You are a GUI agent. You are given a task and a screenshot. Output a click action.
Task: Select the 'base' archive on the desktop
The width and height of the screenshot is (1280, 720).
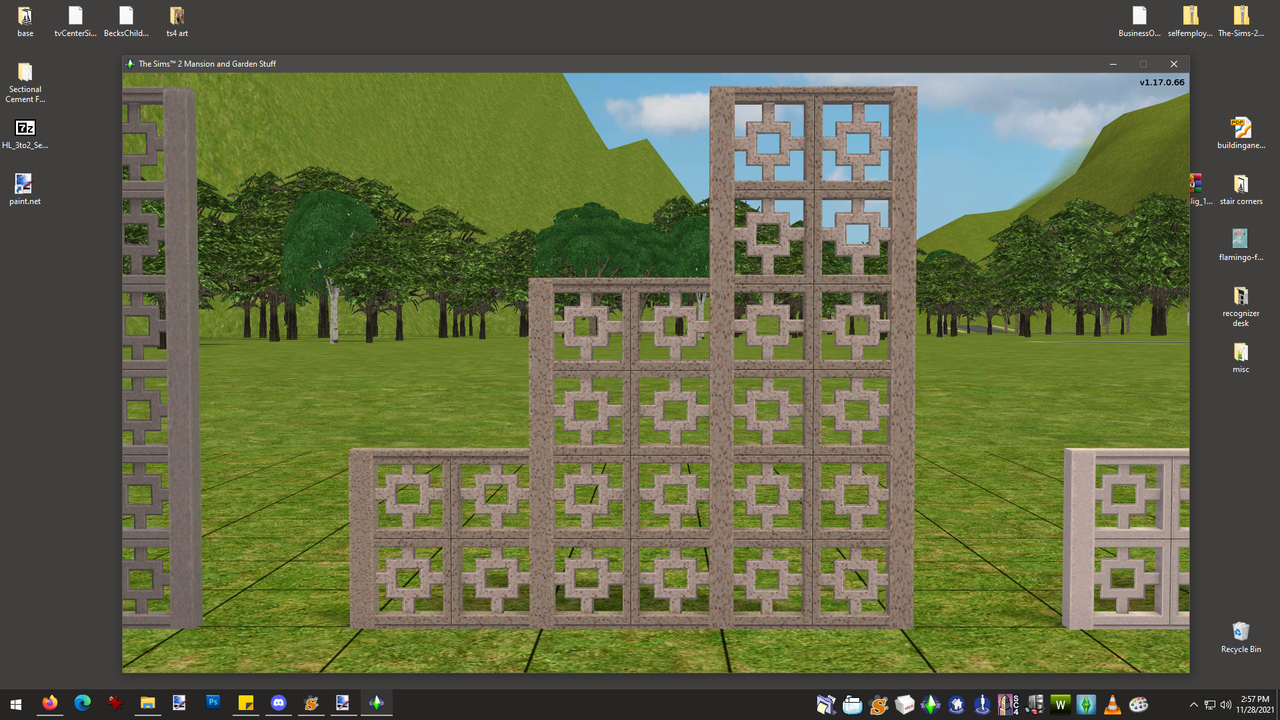pyautogui.click(x=25, y=22)
